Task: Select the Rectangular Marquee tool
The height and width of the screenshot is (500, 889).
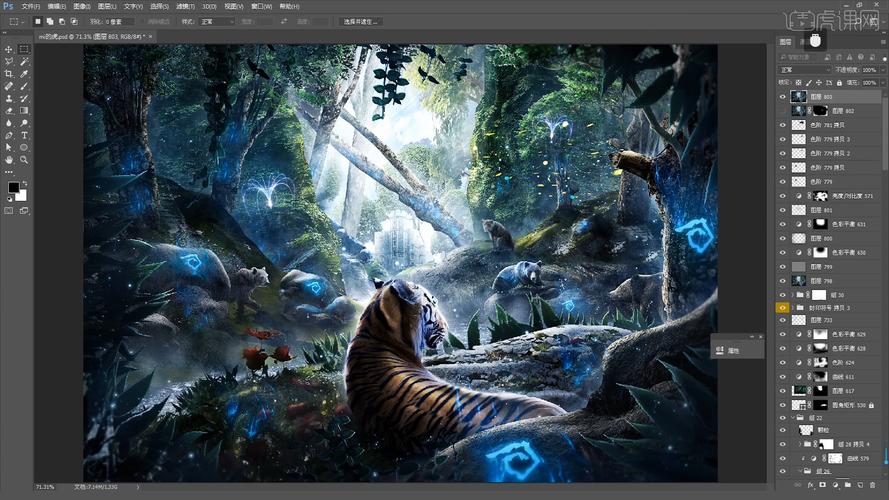Action: (24, 49)
